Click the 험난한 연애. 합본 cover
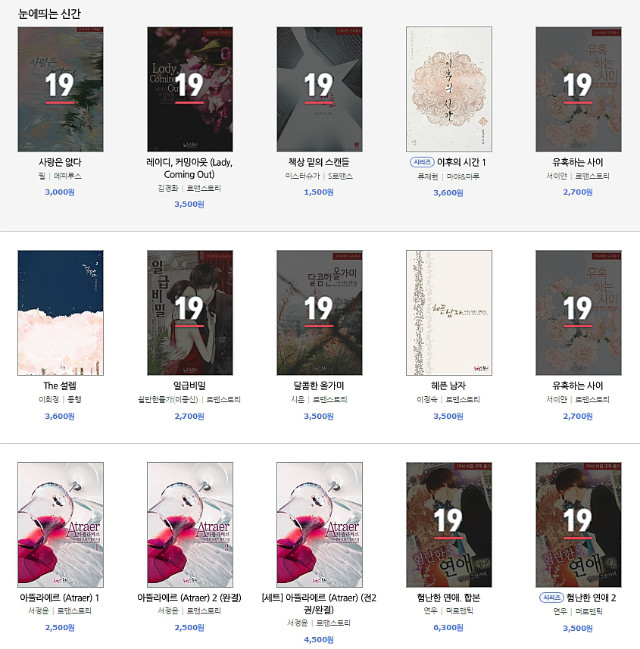 (x=449, y=525)
